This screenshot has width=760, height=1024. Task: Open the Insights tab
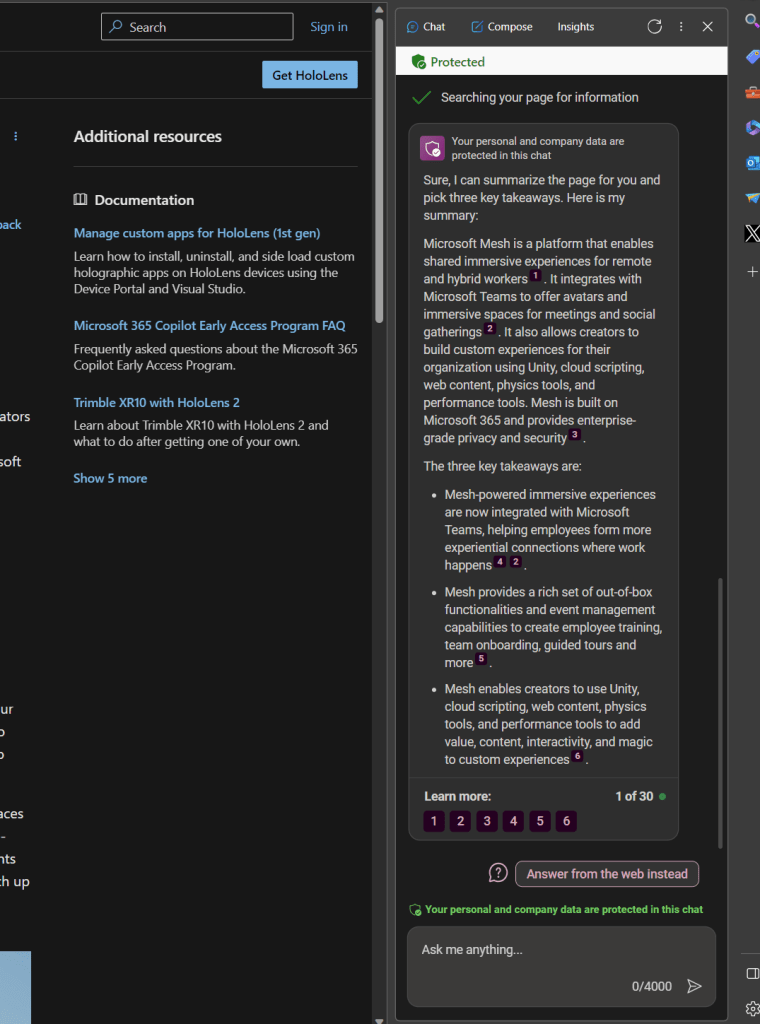point(575,27)
